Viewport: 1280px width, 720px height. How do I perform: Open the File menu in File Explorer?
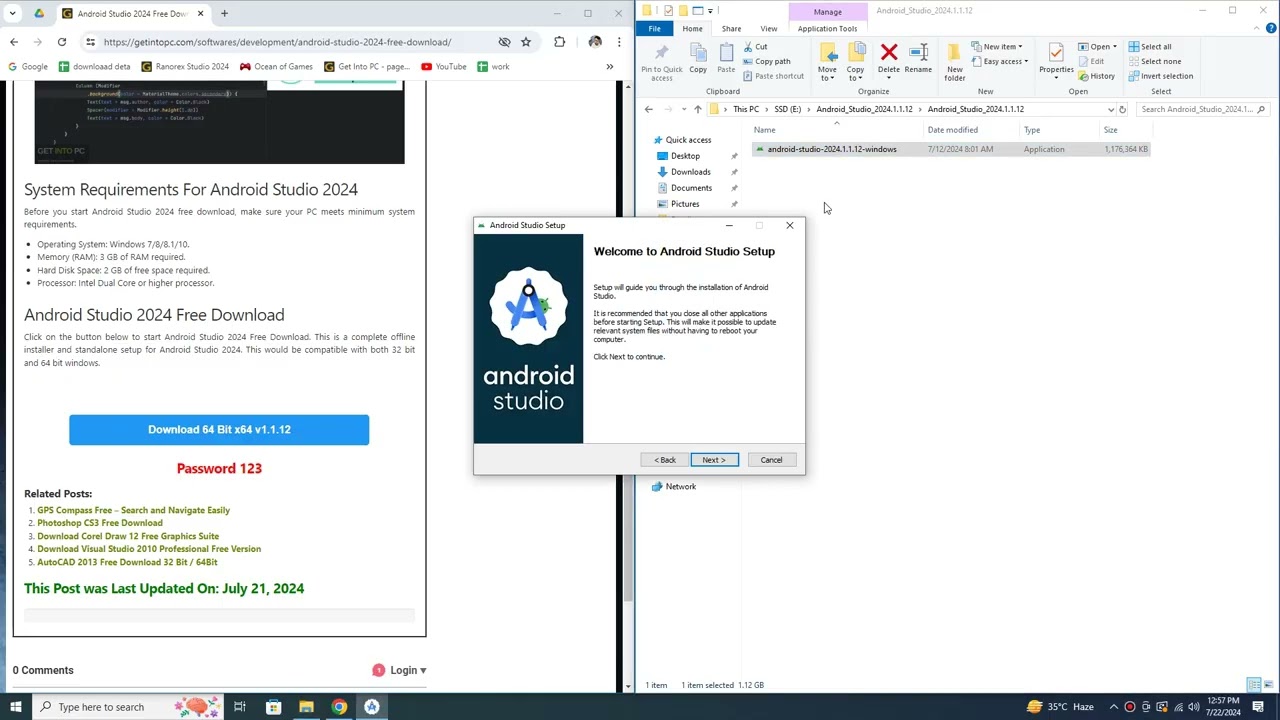(x=654, y=28)
